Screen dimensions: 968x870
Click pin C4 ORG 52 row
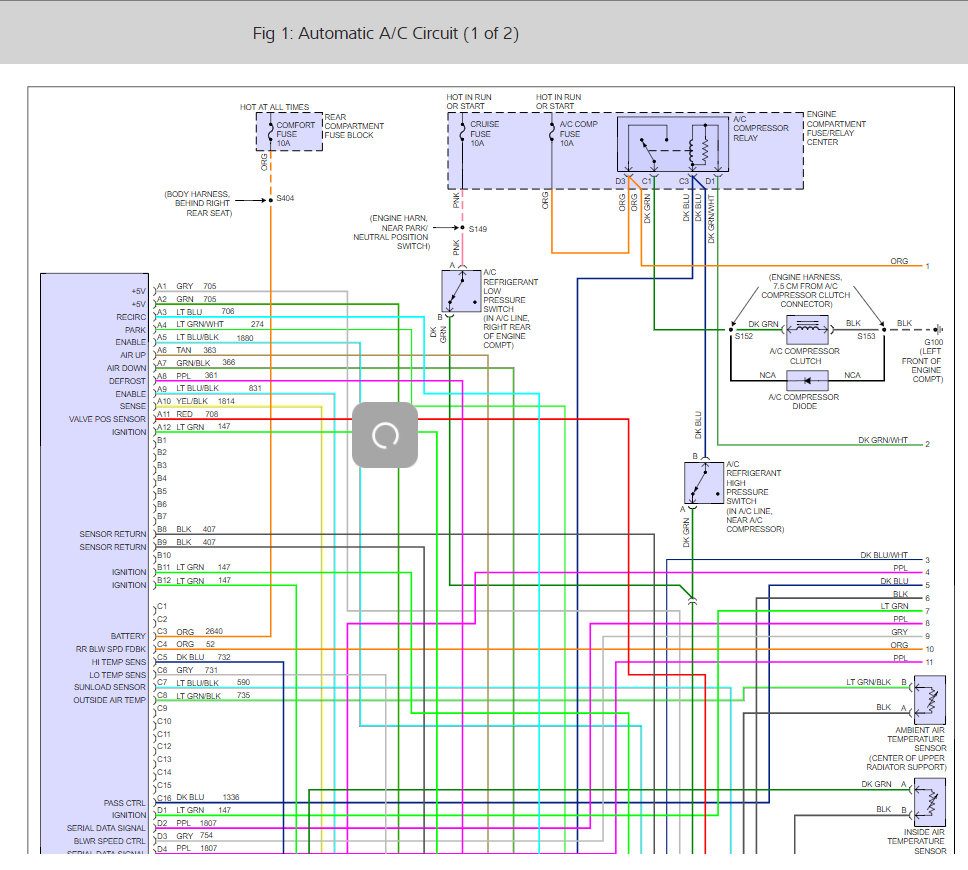[x=186, y=644]
